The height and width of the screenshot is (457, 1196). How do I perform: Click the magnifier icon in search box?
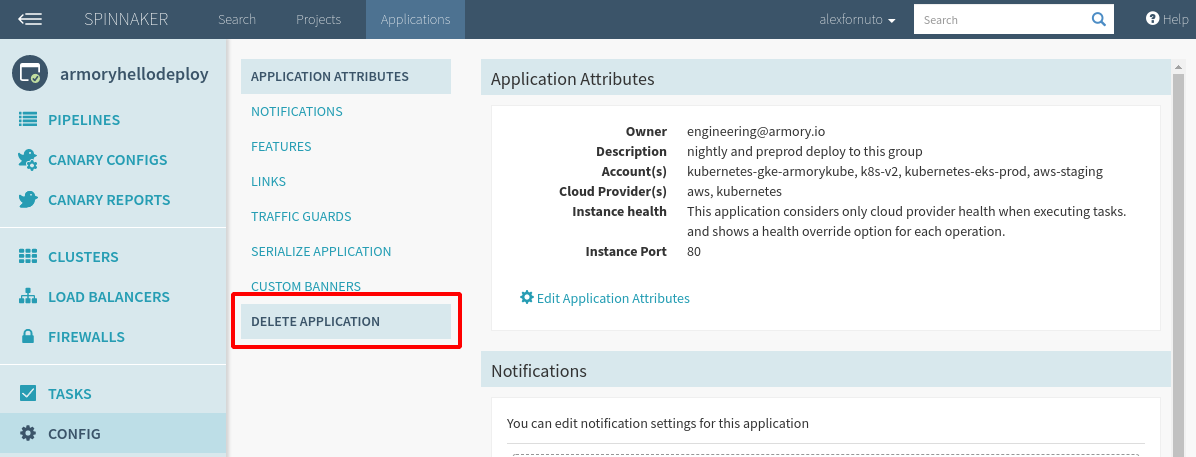pos(1098,19)
